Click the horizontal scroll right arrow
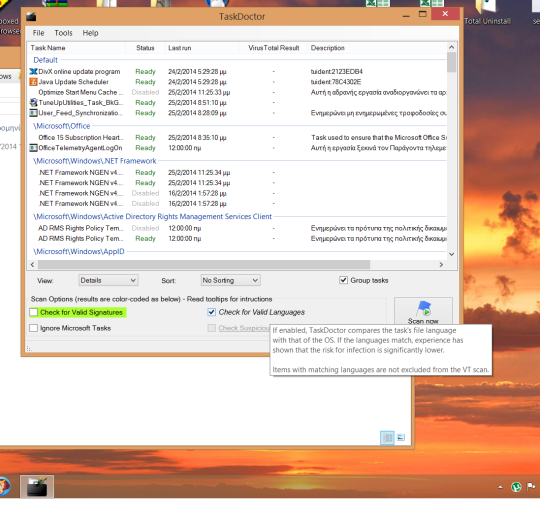The width and height of the screenshot is (540, 517). coord(441,265)
